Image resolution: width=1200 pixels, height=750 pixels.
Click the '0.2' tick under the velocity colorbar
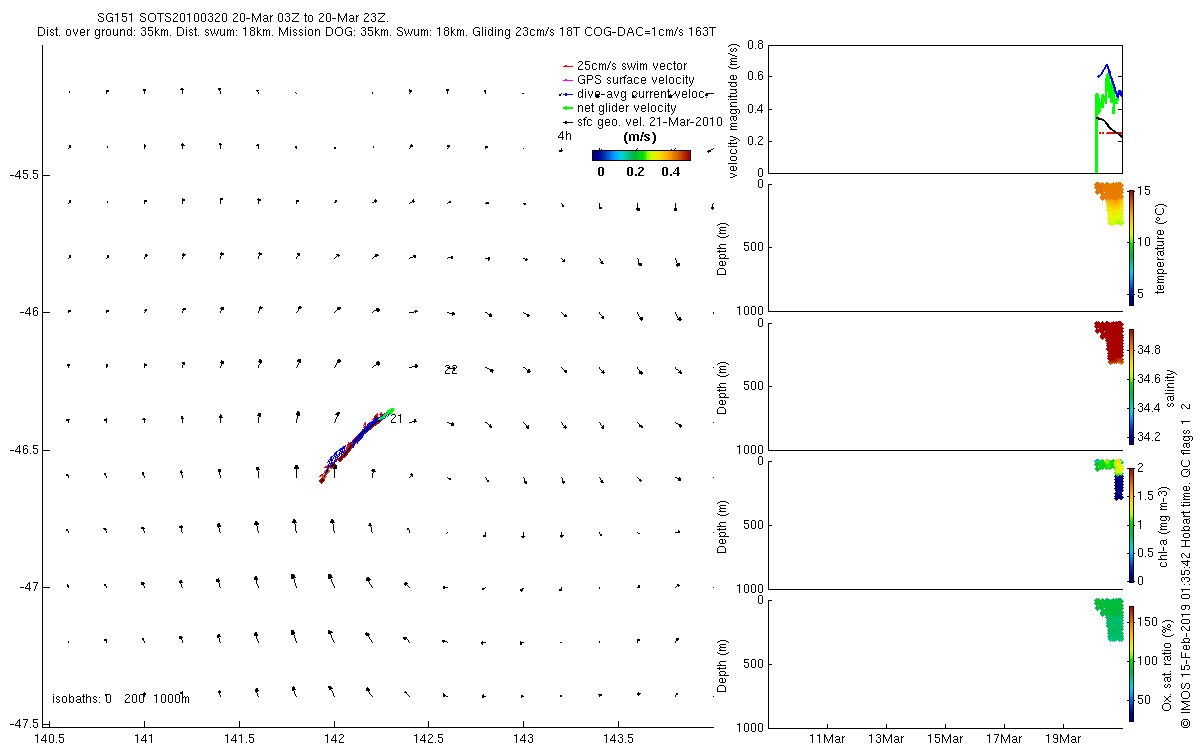click(637, 171)
